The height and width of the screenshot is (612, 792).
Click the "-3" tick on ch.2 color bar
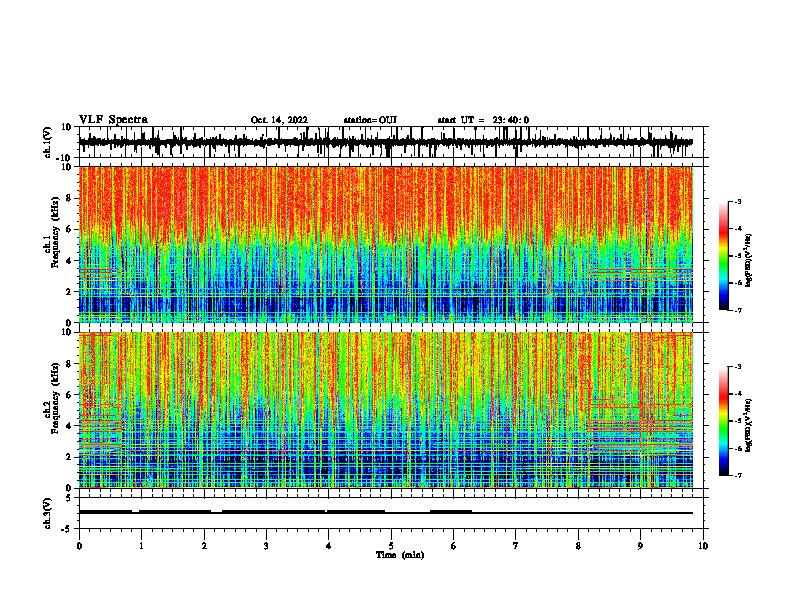coord(737,367)
